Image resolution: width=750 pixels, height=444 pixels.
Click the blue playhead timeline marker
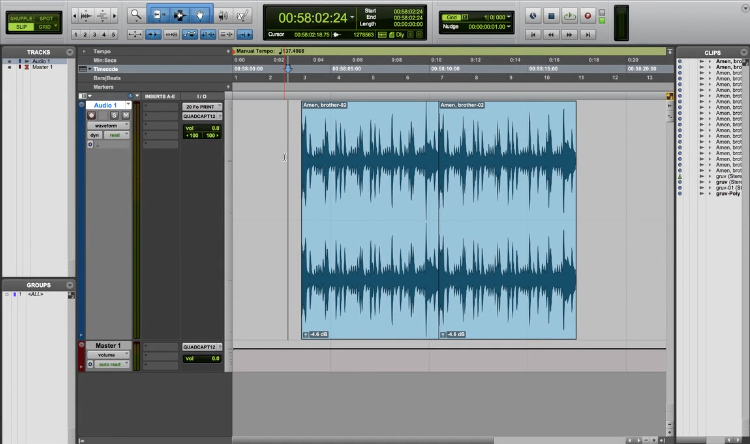288,69
